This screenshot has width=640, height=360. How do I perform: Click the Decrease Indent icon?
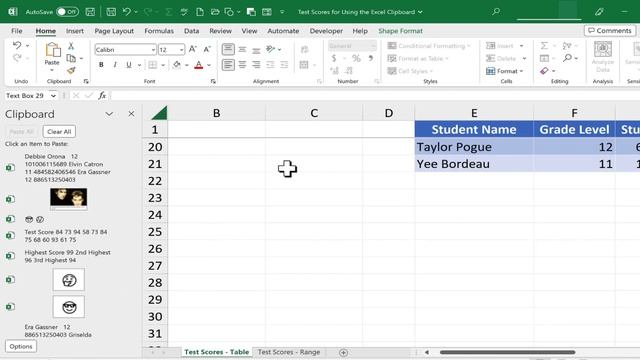click(x=270, y=64)
